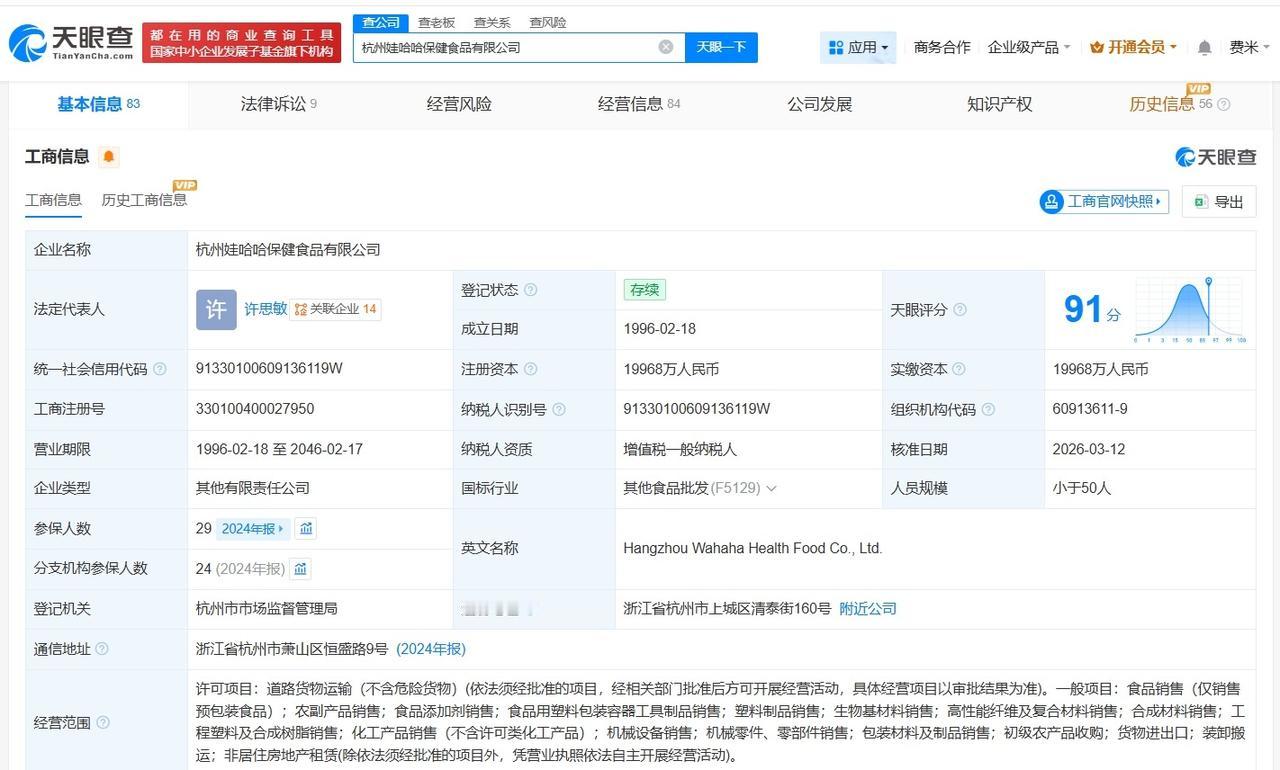Open the chart icon beside 参保人数 29
This screenshot has width=1280, height=770.
pos(305,528)
